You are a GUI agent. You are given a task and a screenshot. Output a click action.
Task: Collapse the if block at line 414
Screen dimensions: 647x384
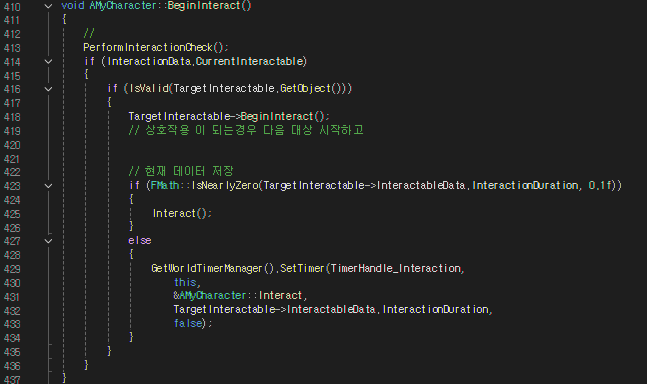pyautogui.click(x=48, y=62)
